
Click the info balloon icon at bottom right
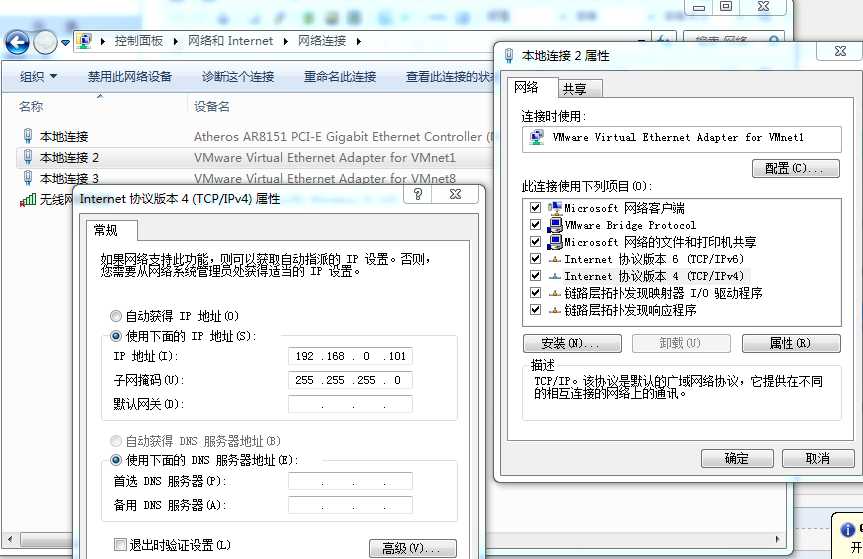point(848,530)
